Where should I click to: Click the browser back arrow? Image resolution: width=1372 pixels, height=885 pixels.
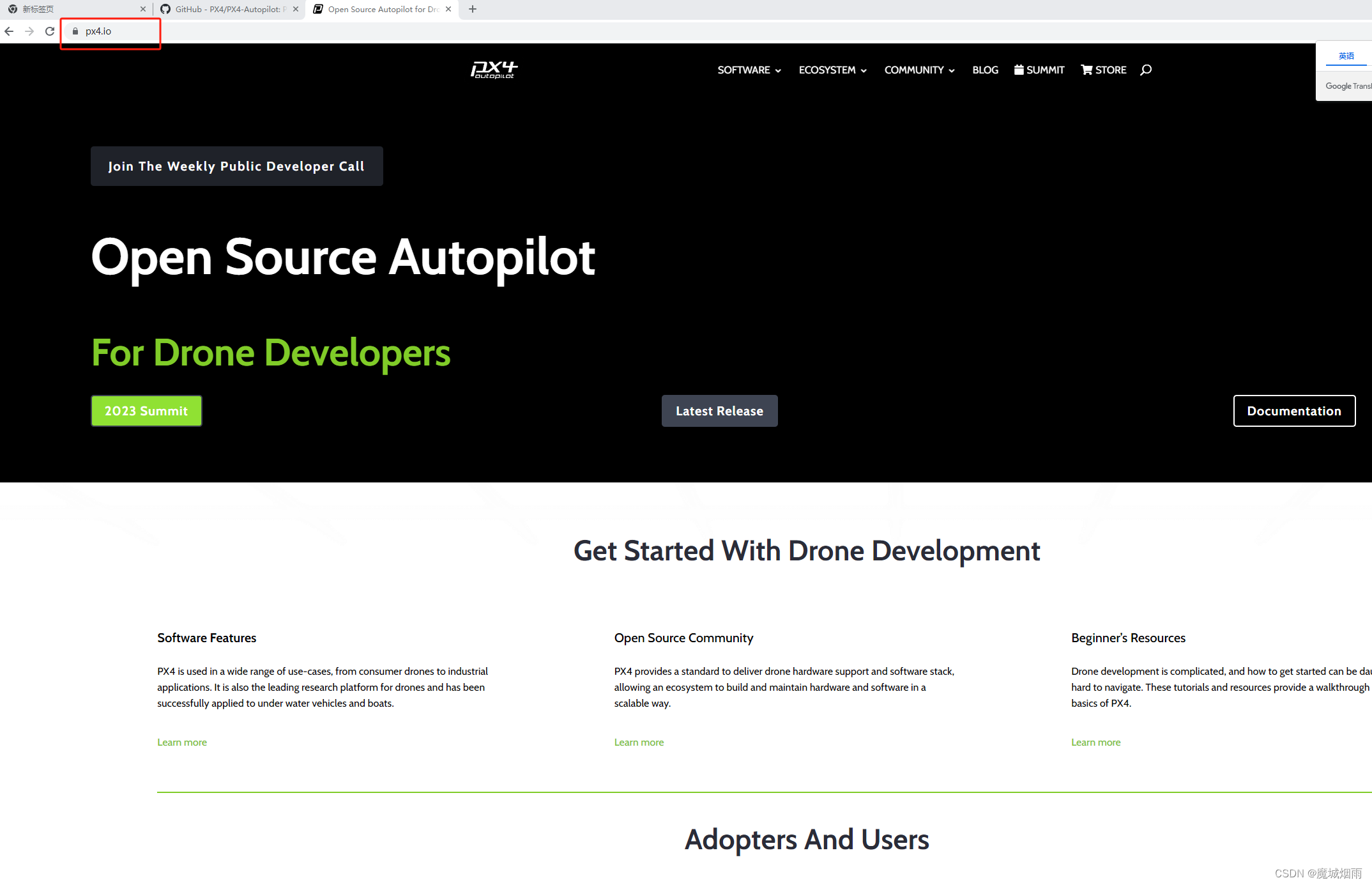coord(9,31)
